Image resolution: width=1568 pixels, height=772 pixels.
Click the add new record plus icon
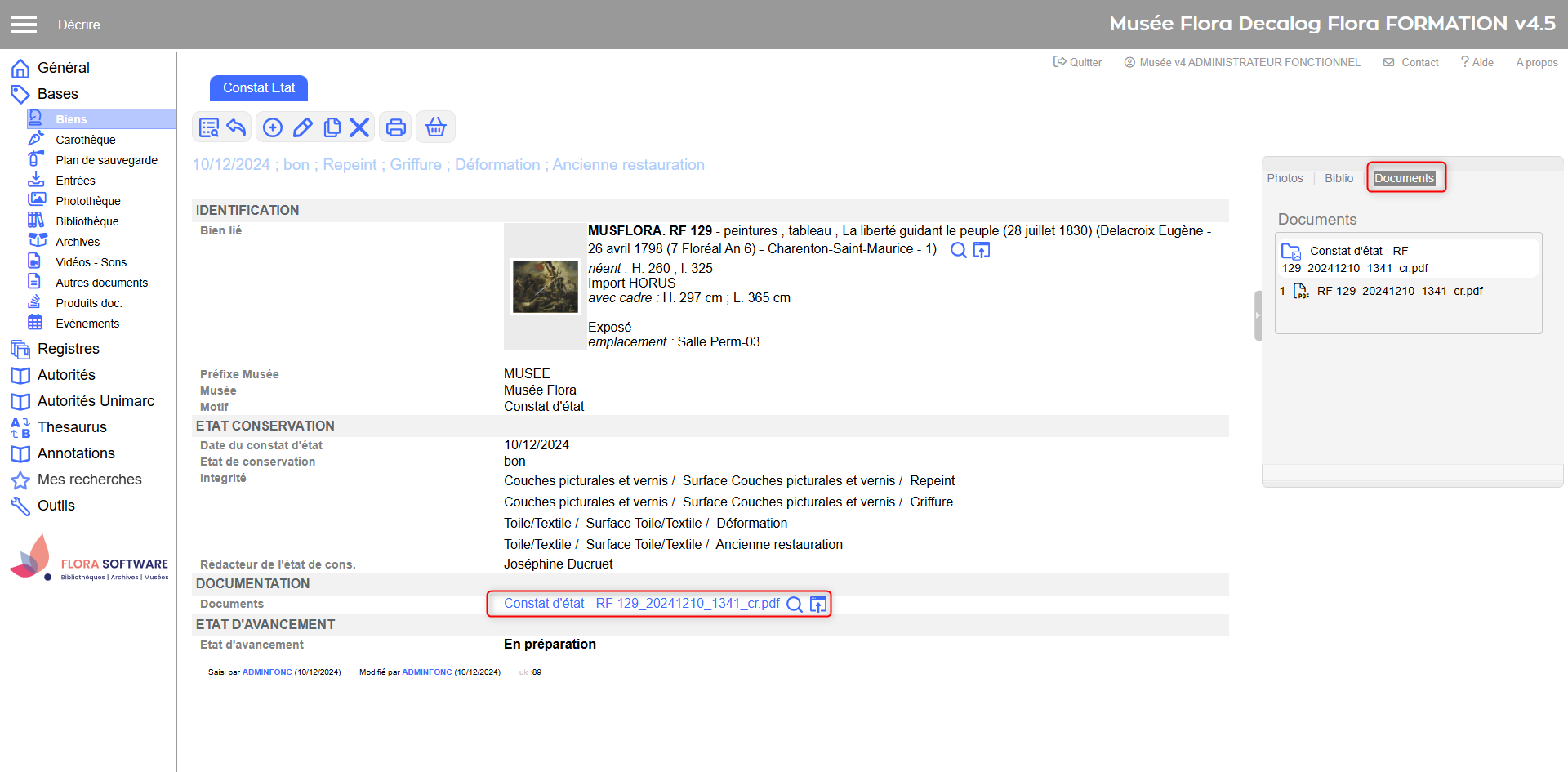tap(273, 127)
